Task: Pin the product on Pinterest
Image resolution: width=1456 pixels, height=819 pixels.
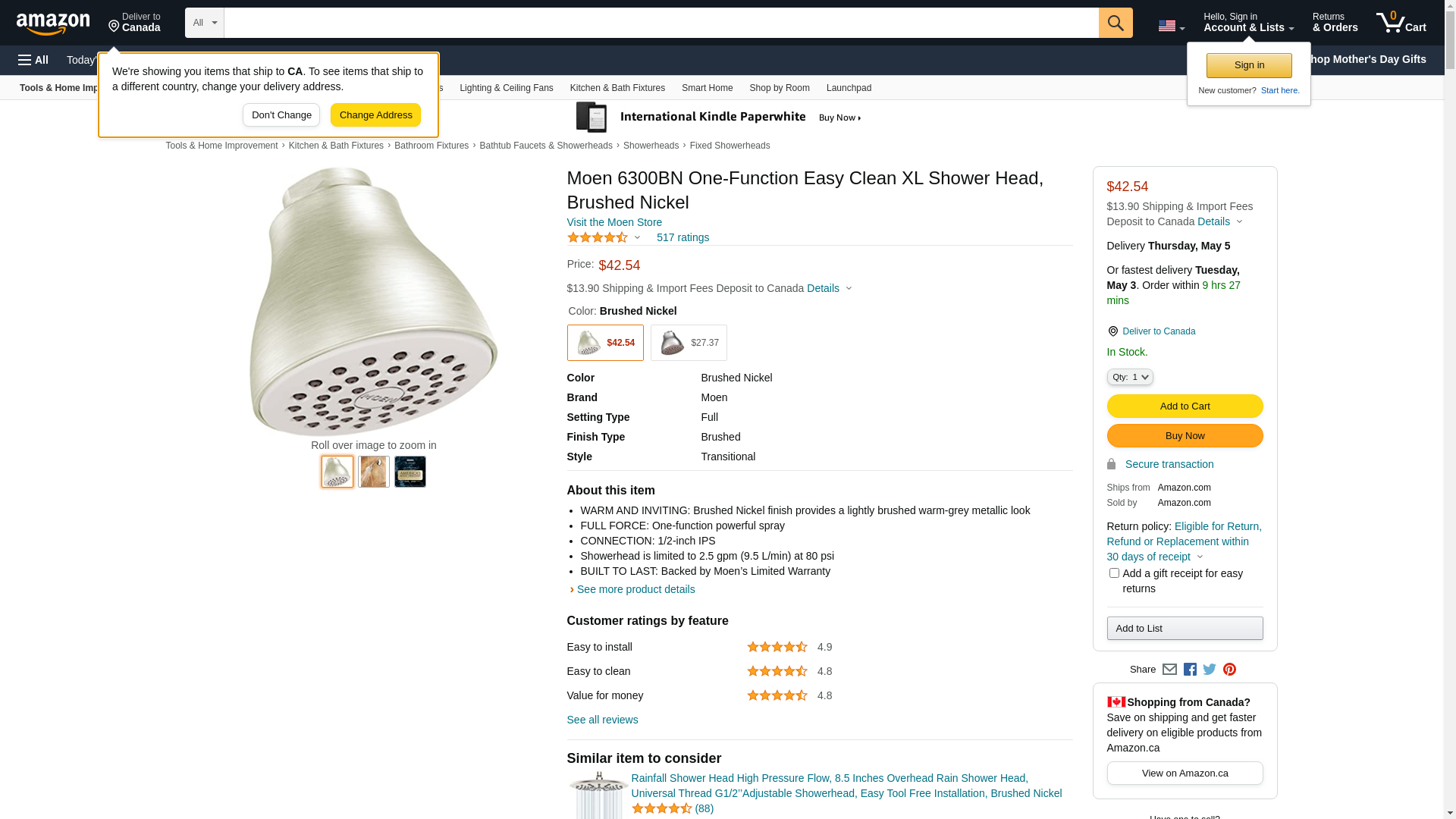Action: pyautogui.click(x=1229, y=670)
